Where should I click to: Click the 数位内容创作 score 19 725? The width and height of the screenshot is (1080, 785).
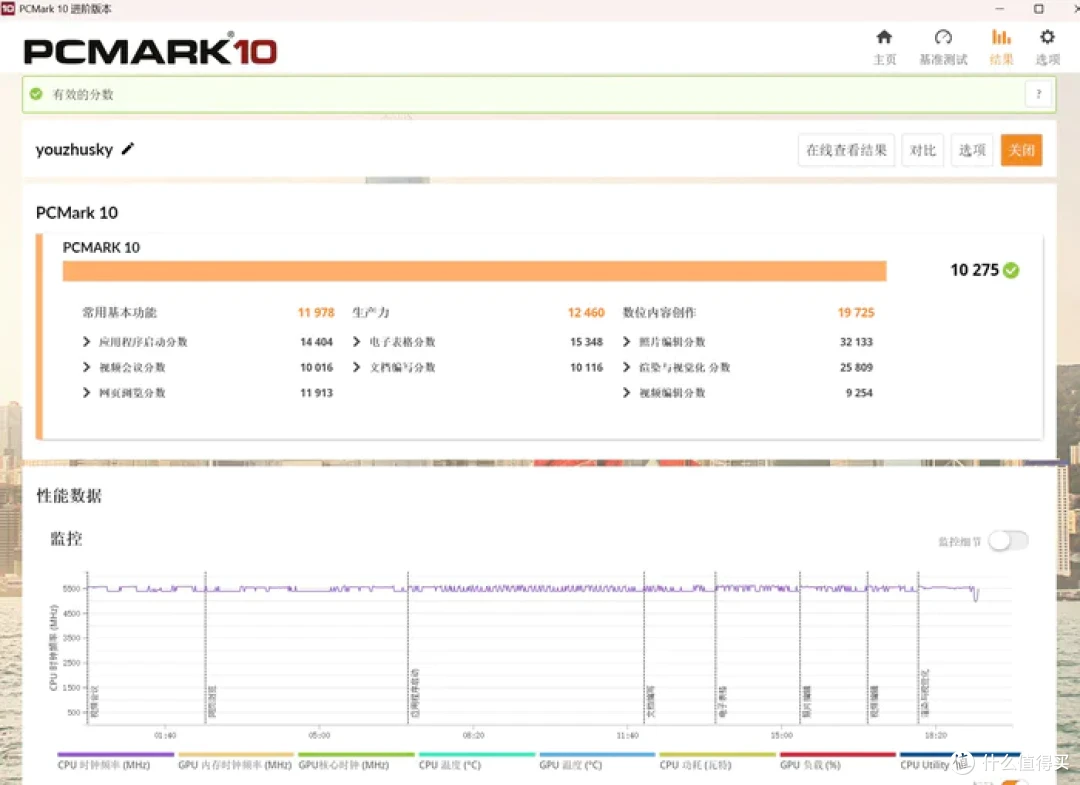856,313
